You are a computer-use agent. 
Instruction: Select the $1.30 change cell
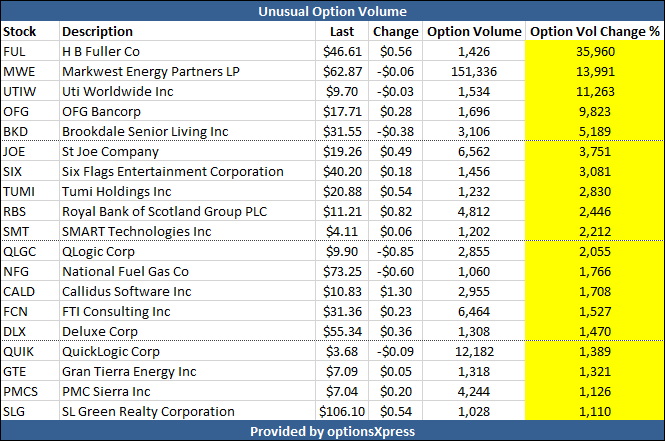[x=396, y=292]
